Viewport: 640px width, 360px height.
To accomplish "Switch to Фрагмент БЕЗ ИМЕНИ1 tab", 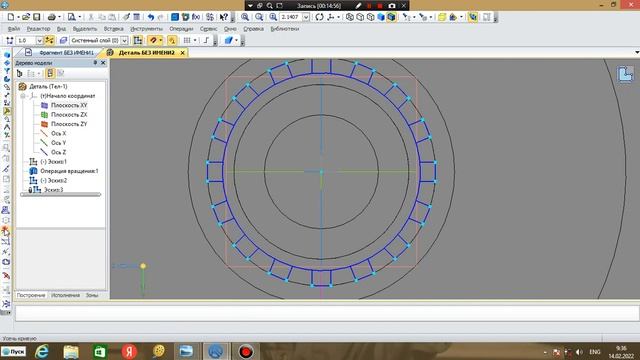I will click(67, 53).
